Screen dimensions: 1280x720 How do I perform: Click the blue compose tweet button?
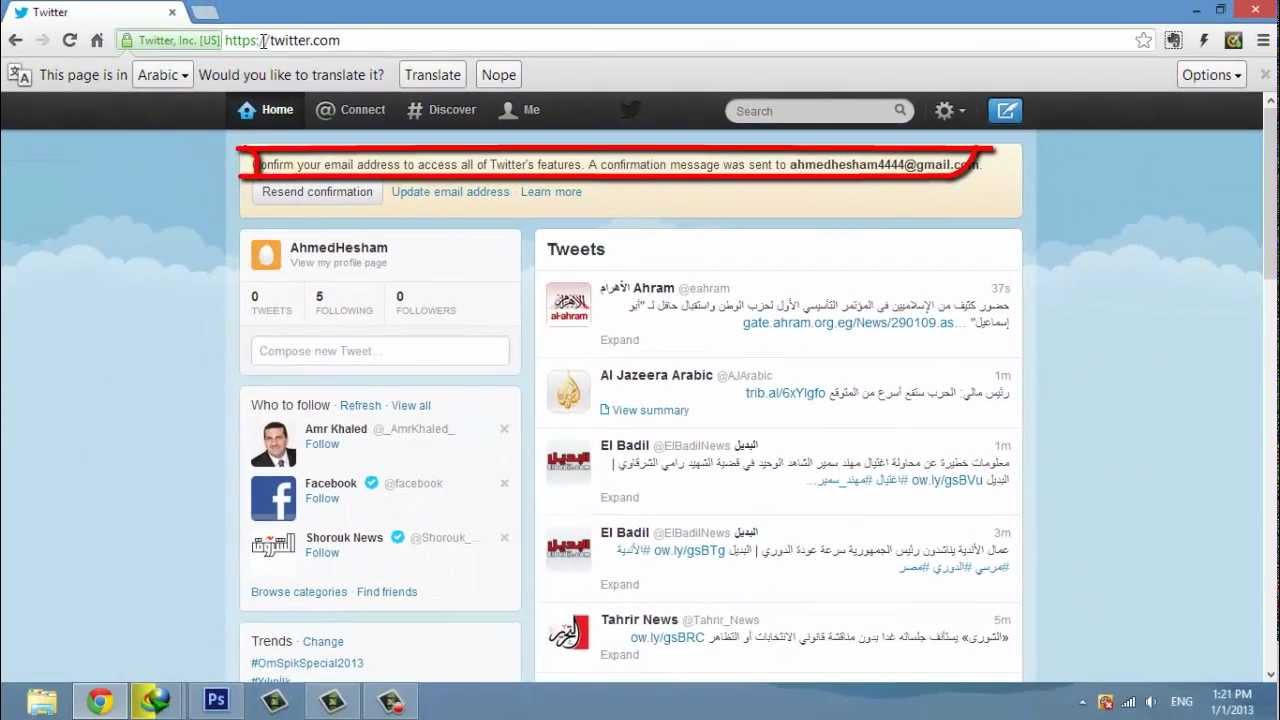1005,111
